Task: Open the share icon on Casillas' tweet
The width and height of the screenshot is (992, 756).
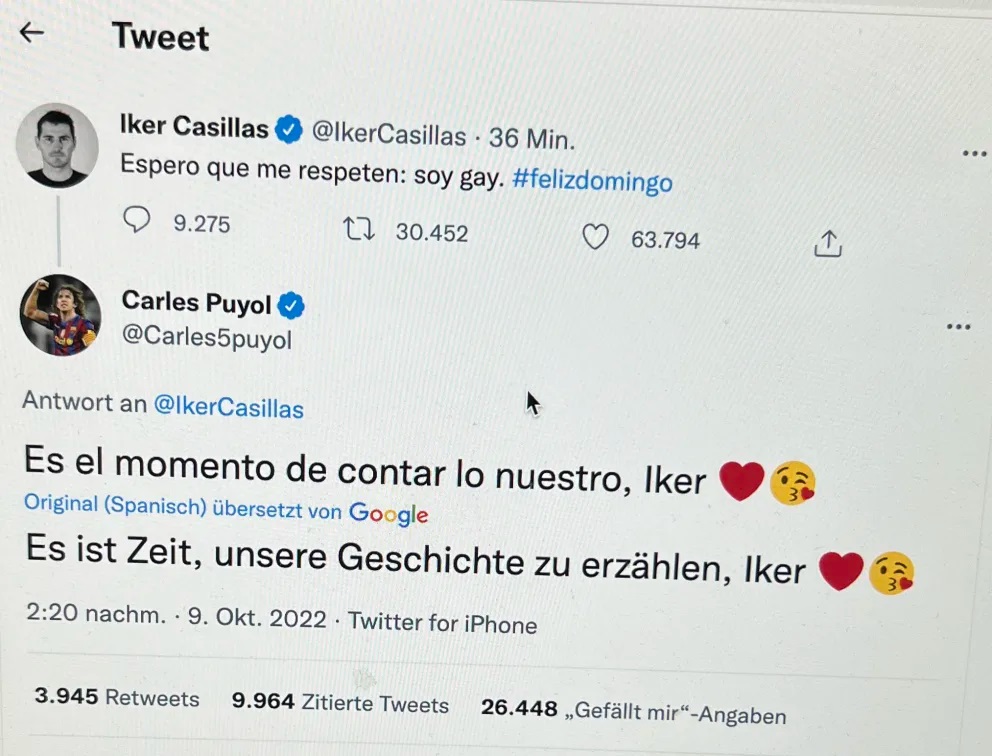Action: [x=827, y=243]
